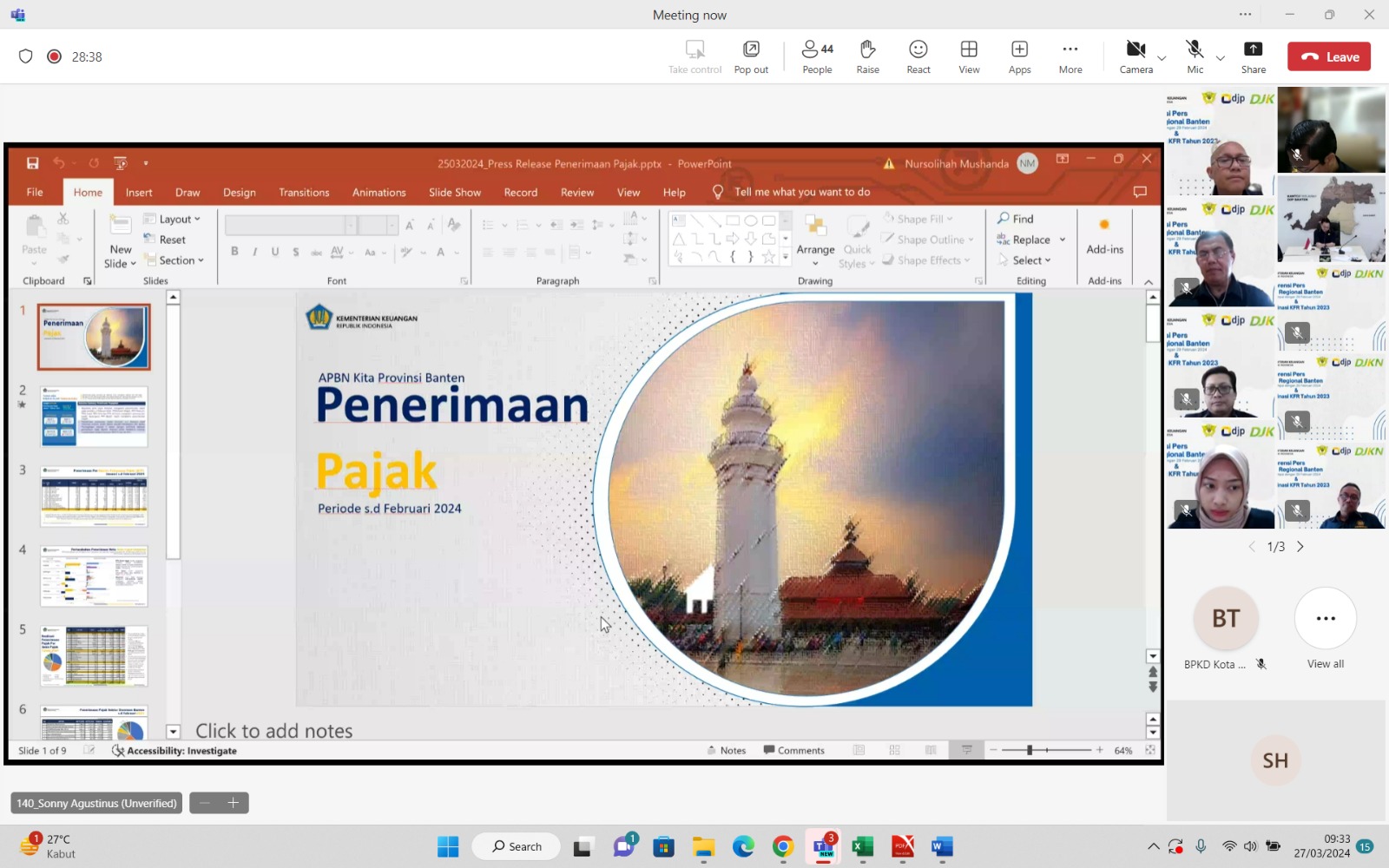Click the Slide Show tab in shared PowerPoint
The image size is (1389, 868).
tap(454, 193)
